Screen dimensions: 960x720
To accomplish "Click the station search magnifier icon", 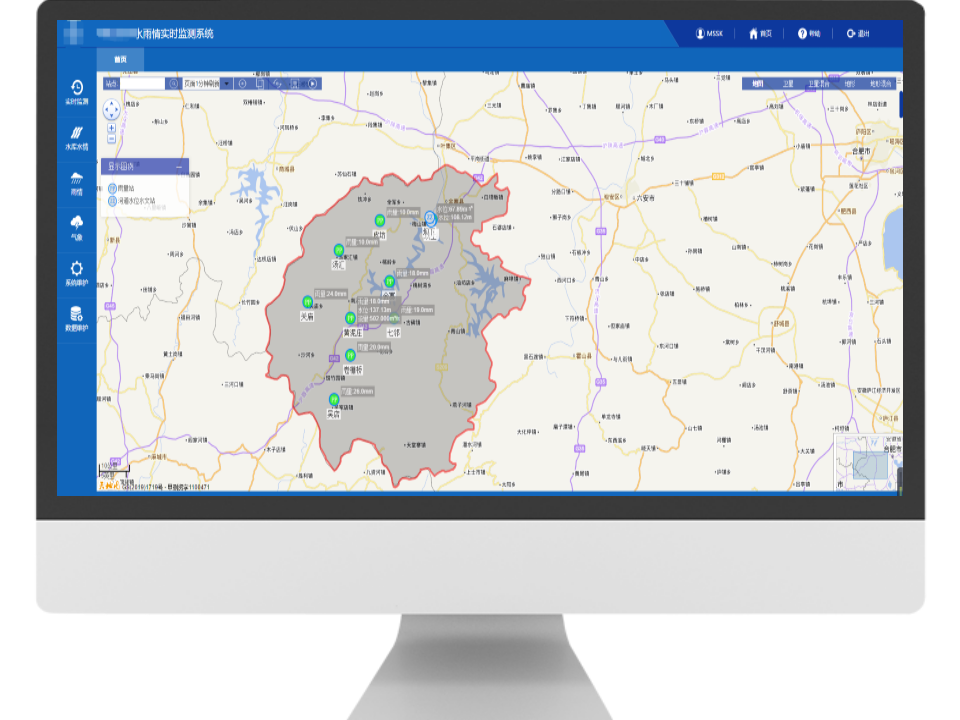I will coord(173,84).
